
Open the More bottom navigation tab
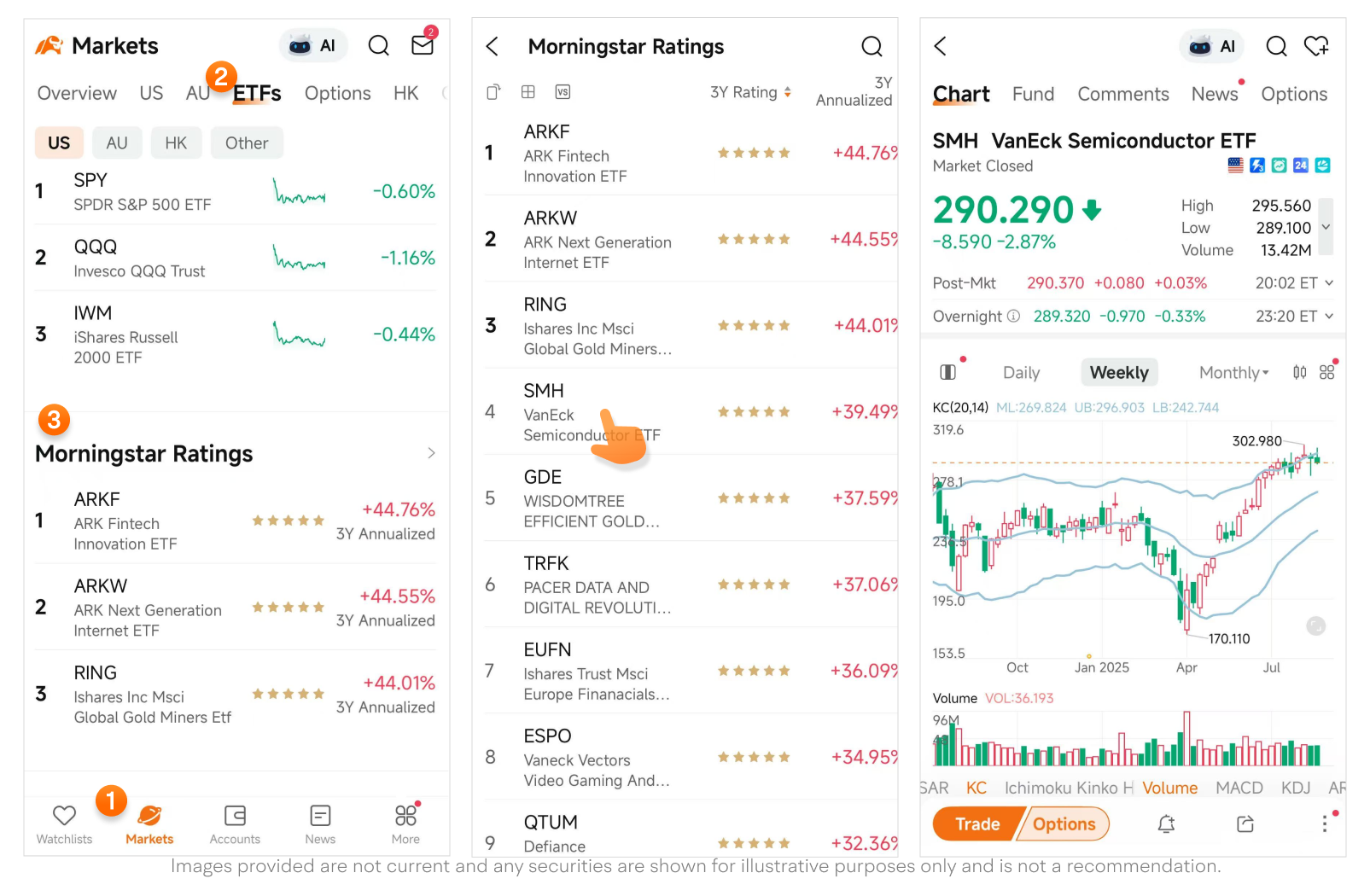click(405, 824)
